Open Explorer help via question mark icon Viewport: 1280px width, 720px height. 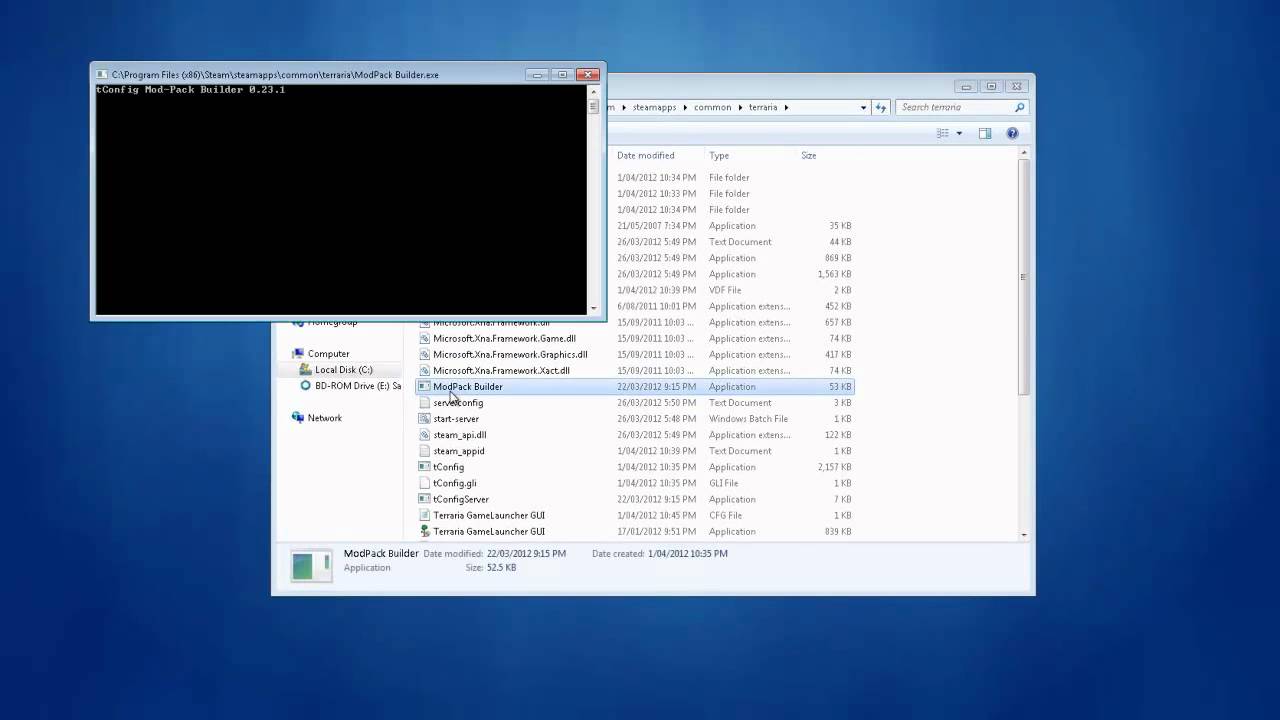1012,133
